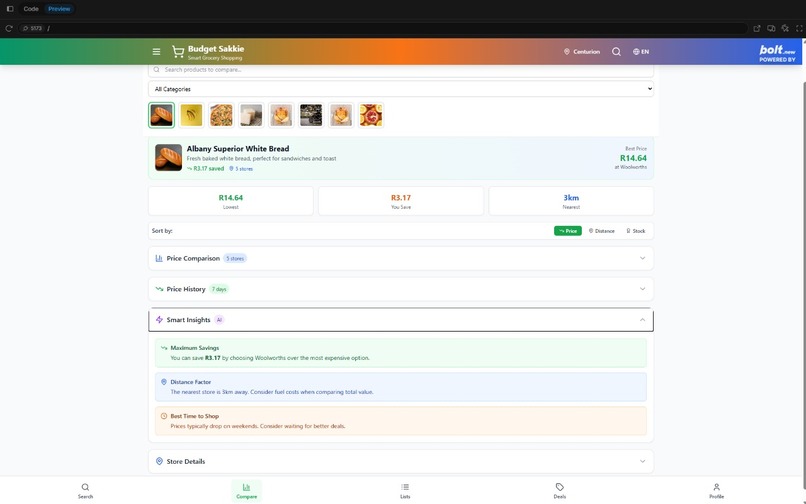The height and width of the screenshot is (504, 806).
Task: Reload the preview with the refresh icon
Action: tap(9, 28)
